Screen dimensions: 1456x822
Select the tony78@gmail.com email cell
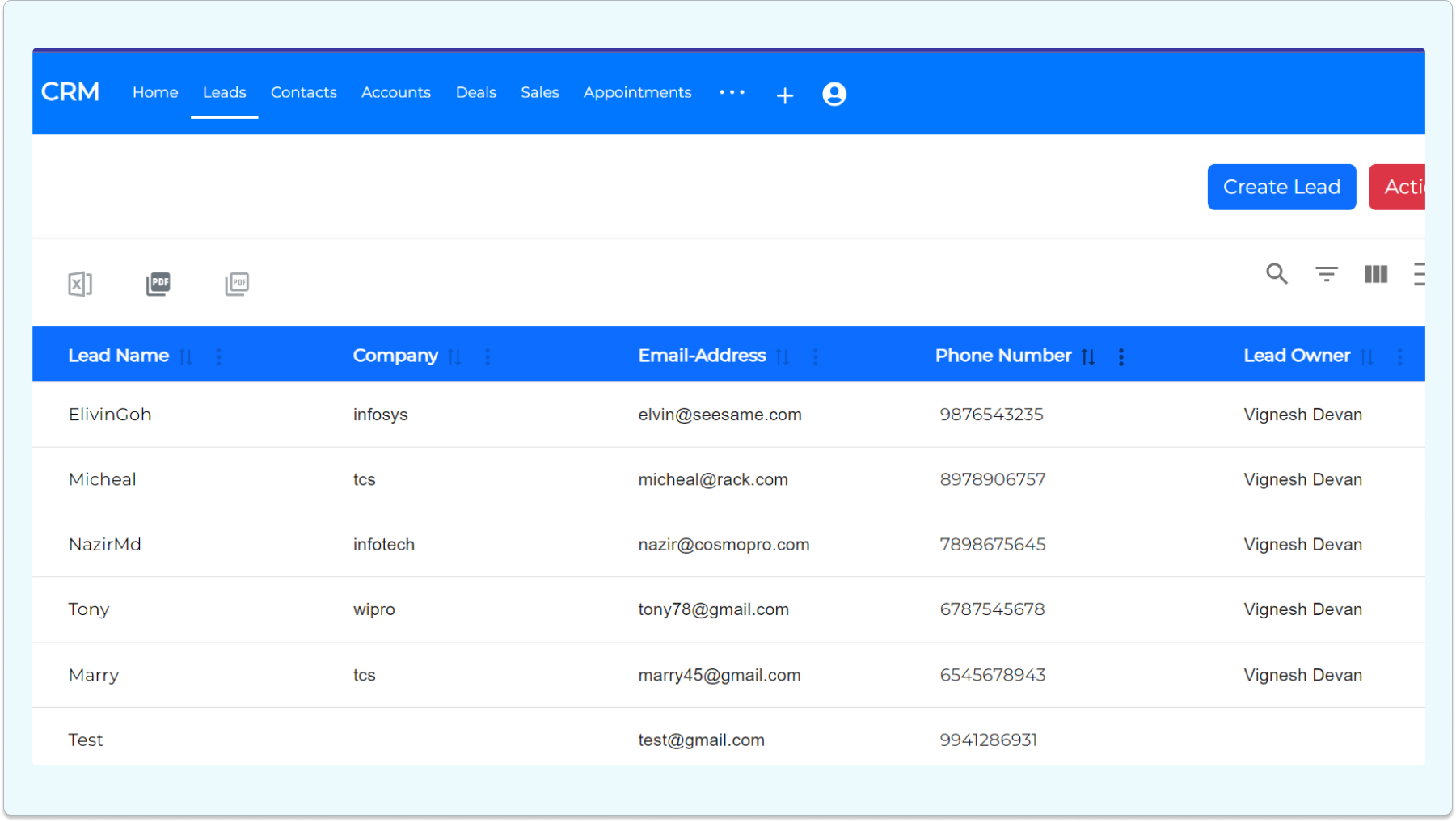pos(713,609)
